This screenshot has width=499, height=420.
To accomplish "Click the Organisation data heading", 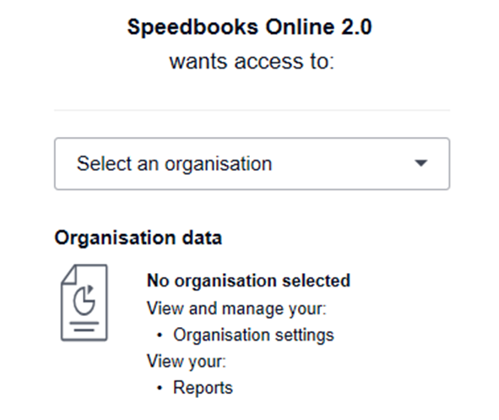I will click(138, 238).
